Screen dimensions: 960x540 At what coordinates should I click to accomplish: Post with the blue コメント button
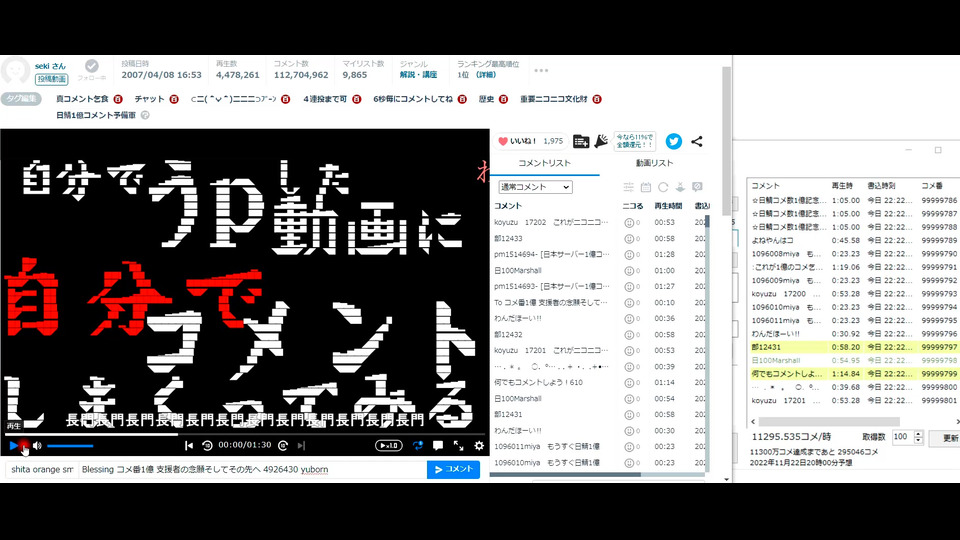pyautogui.click(x=453, y=470)
